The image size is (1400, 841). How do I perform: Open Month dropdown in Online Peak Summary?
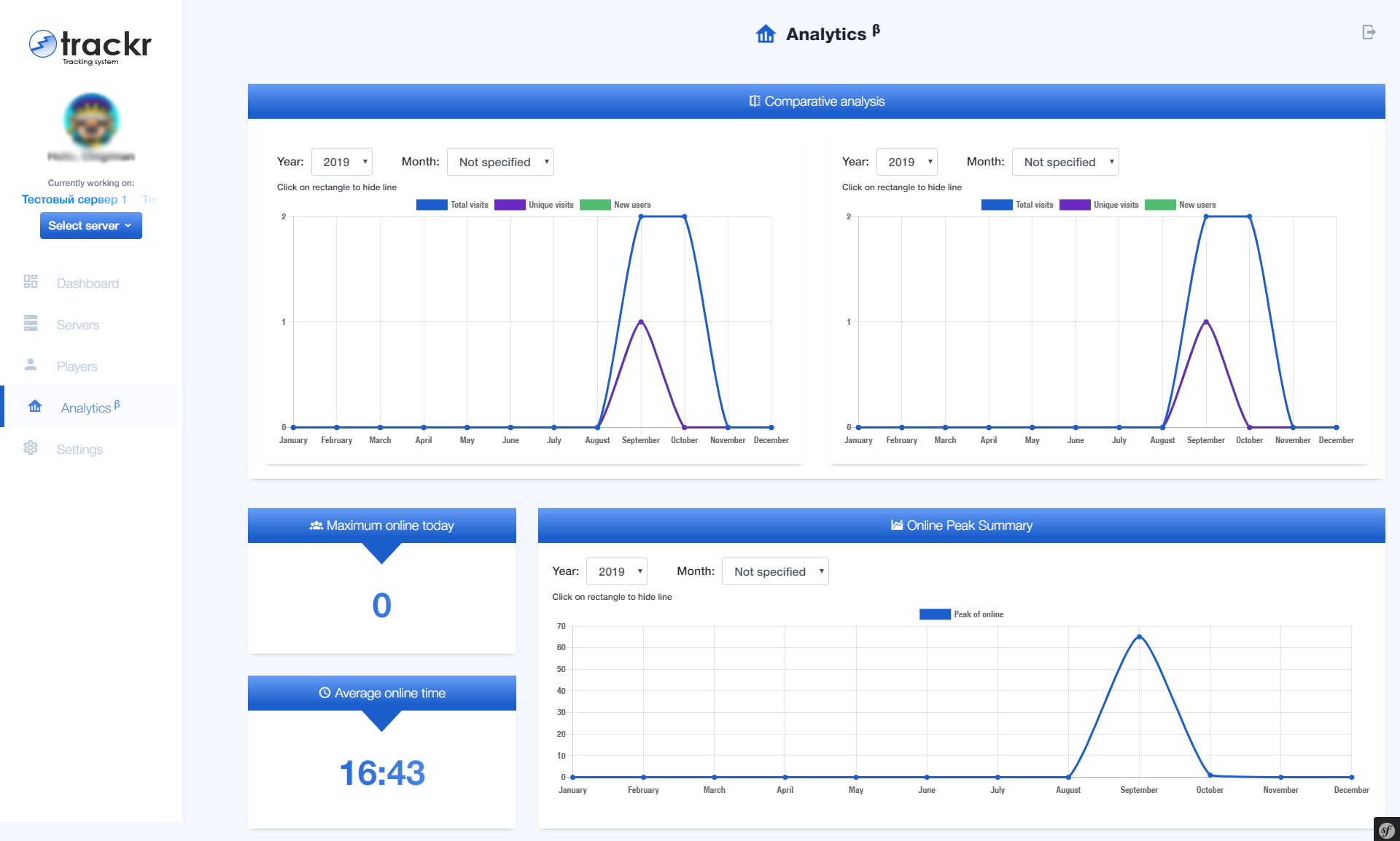775,571
